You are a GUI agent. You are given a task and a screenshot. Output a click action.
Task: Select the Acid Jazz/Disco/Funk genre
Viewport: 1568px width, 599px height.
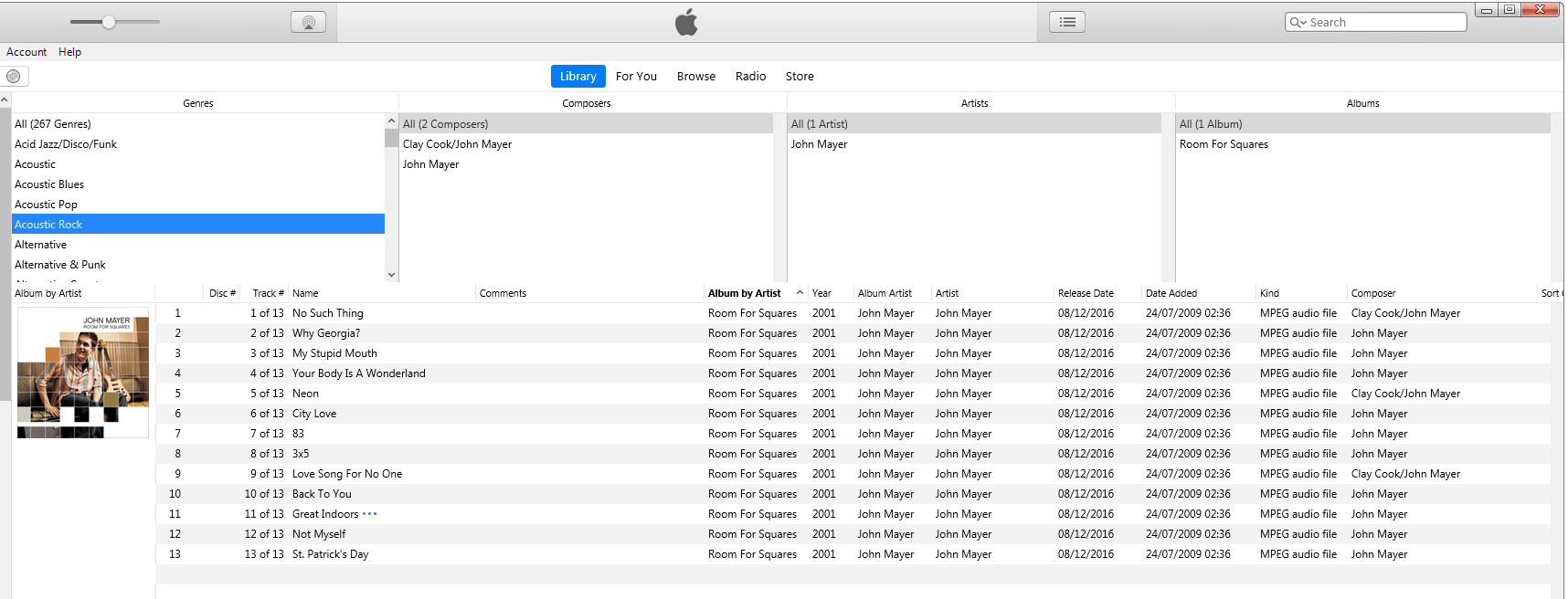198,144
